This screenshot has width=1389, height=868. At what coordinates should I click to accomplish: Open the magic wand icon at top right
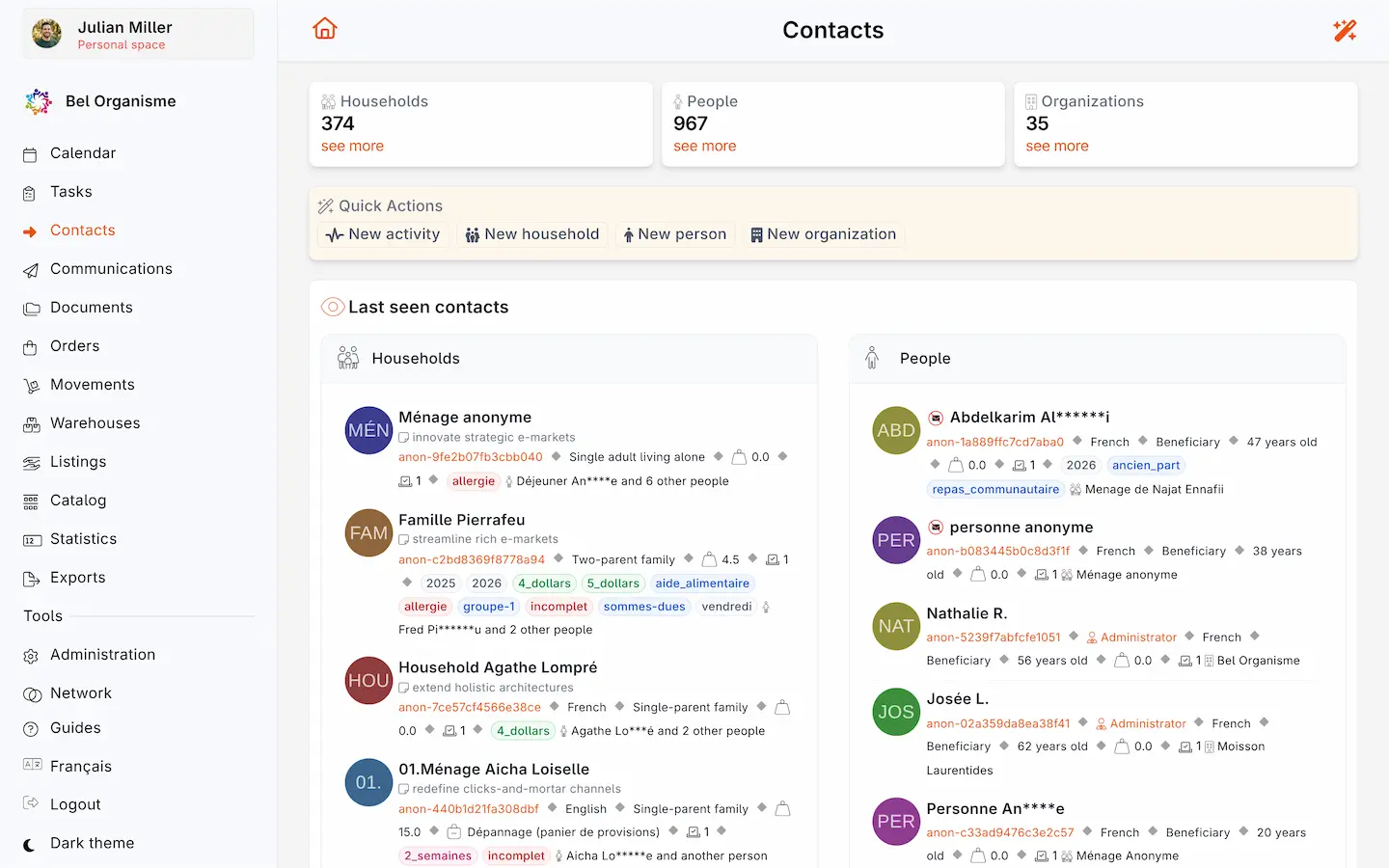[1345, 30]
